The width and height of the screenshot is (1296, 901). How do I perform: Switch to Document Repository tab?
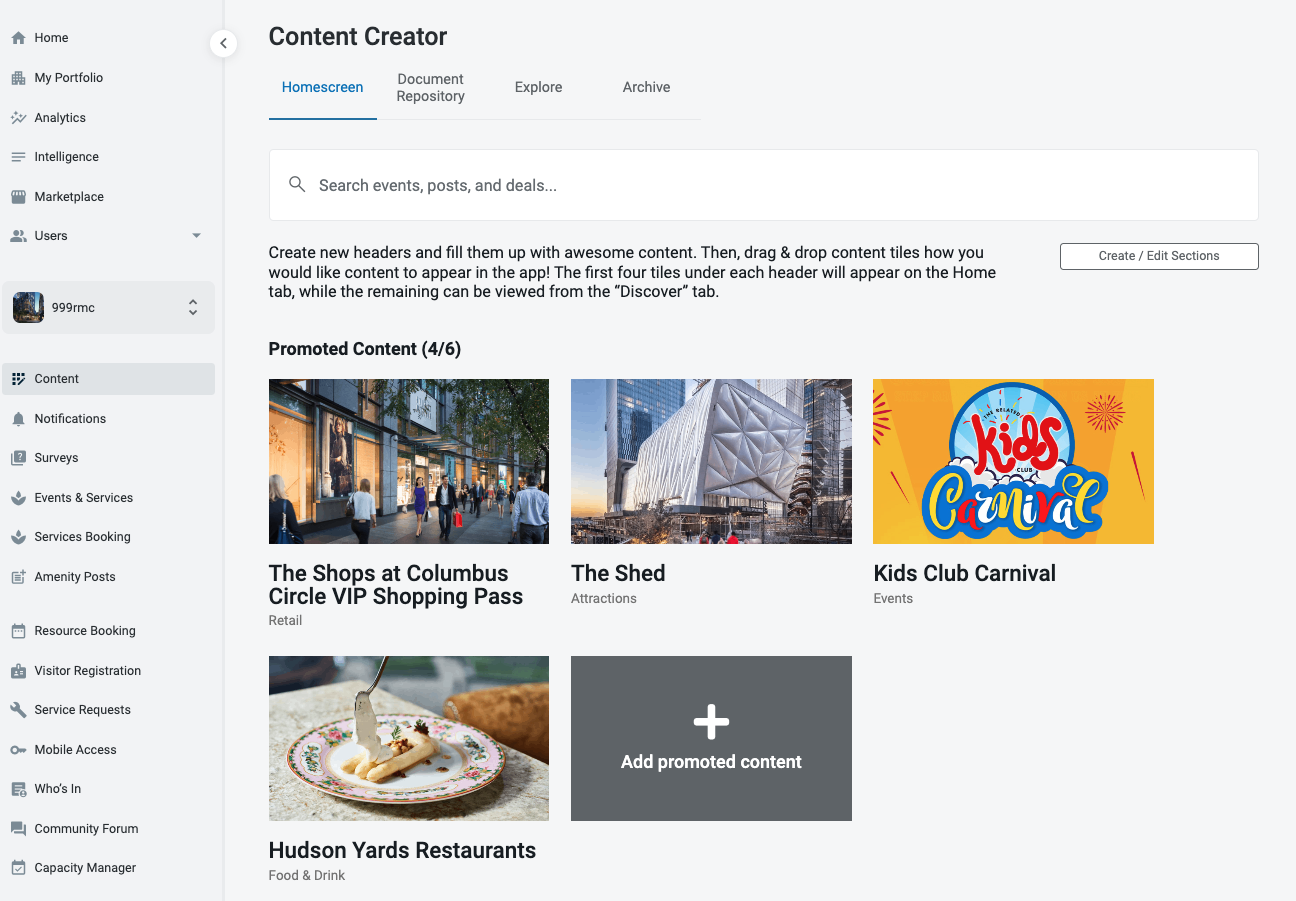click(430, 88)
